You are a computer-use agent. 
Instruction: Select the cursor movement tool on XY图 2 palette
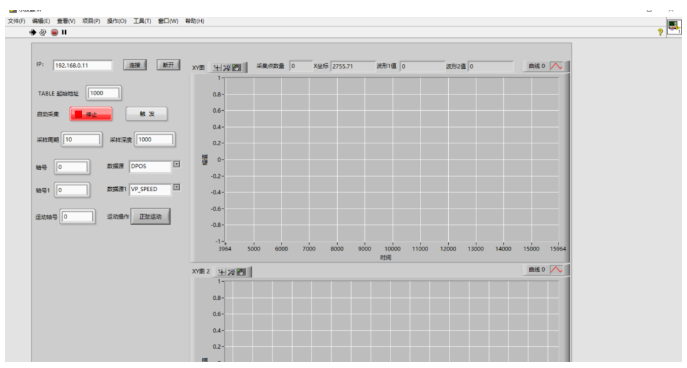(222, 272)
